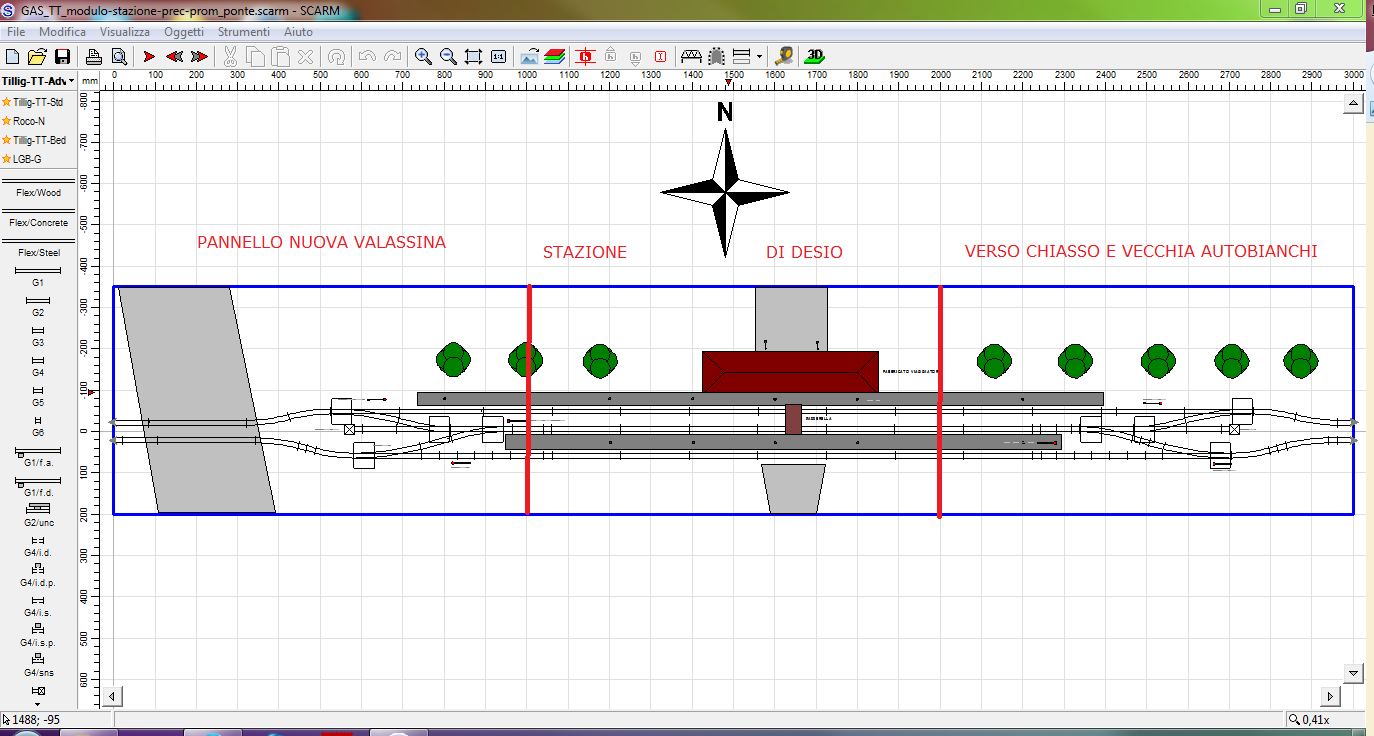
Task: Print the track plan
Action: coord(93,56)
